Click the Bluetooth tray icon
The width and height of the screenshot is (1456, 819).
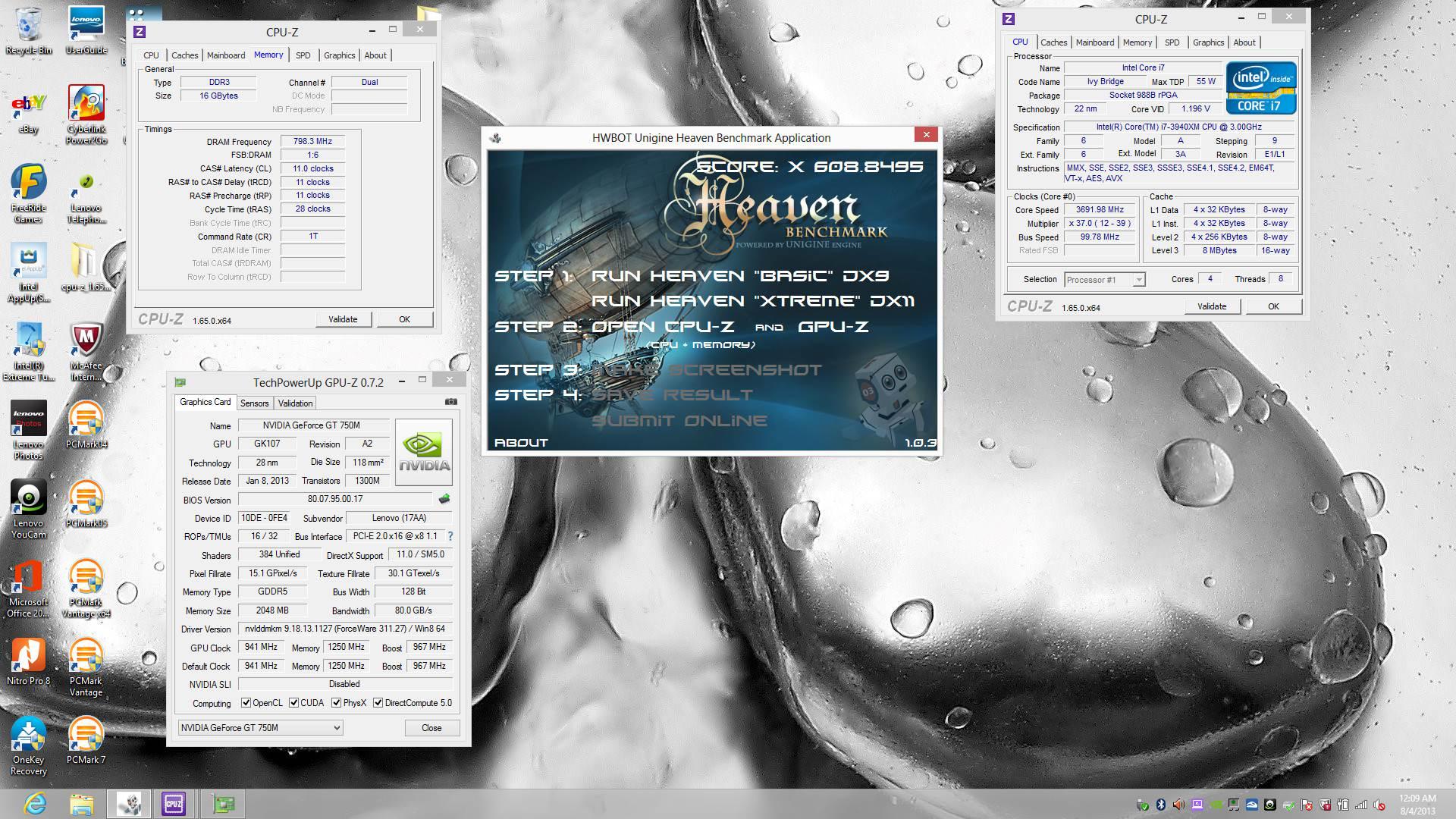click(x=1160, y=805)
